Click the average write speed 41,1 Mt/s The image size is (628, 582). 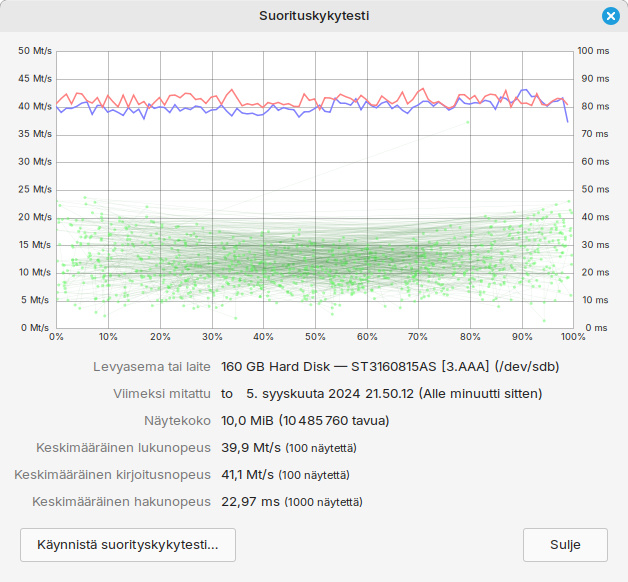click(x=248, y=475)
